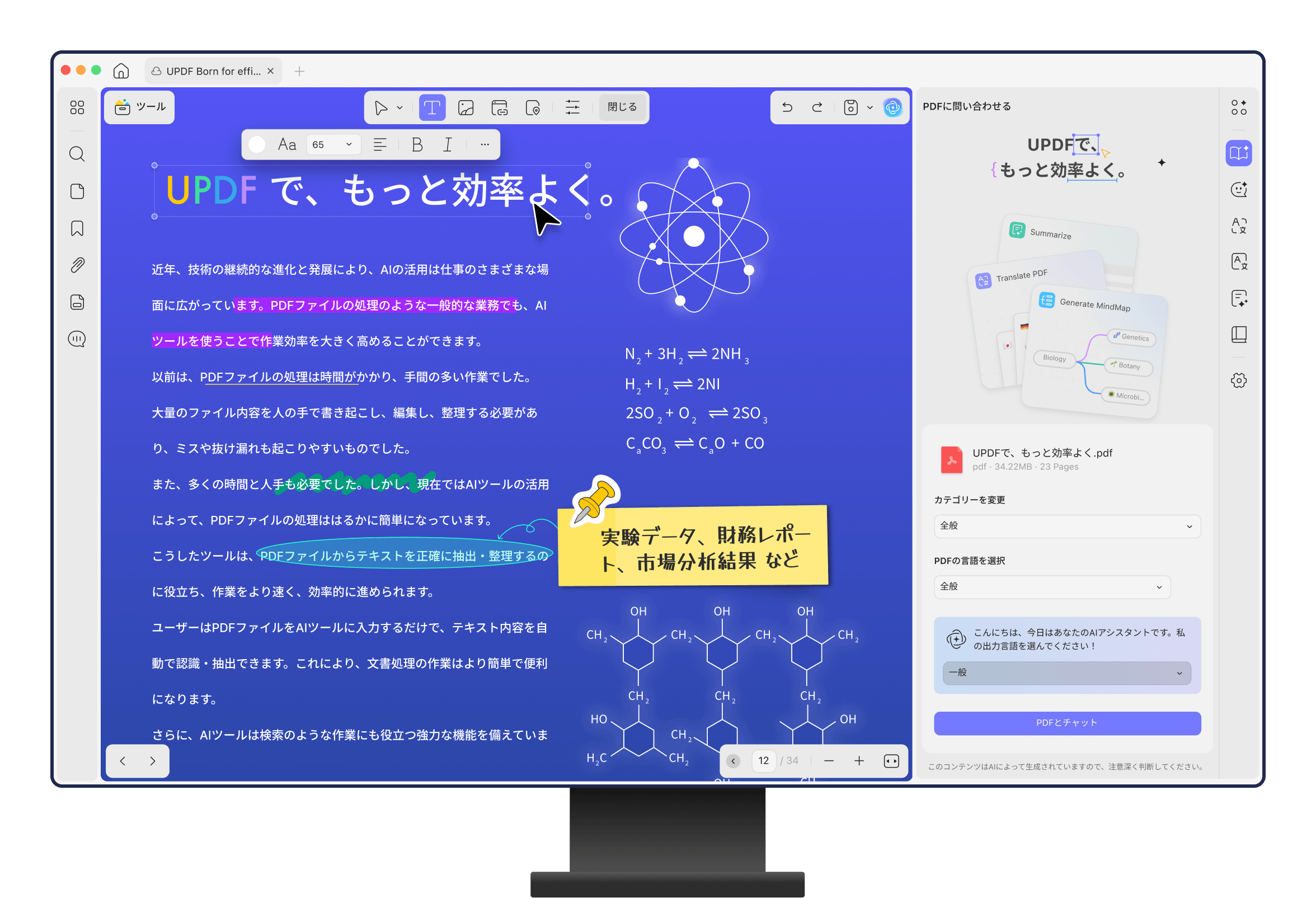Expand the cursor tool dropdown arrow
Image resolution: width=1316 pixels, height=898 pixels.
pos(400,107)
